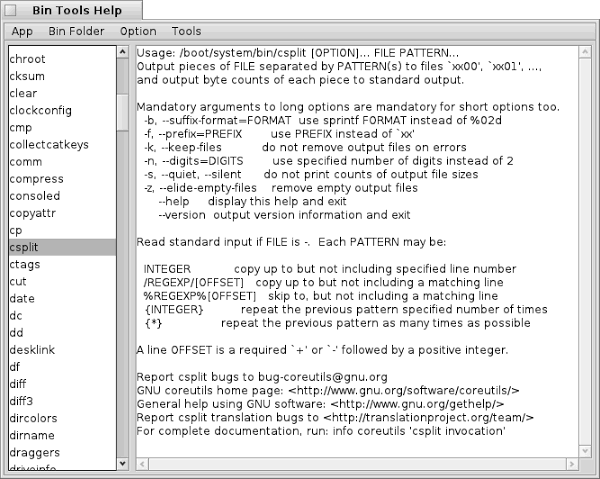Select cksum from the tools list
600x479 pixels.
pyautogui.click(x=27, y=76)
